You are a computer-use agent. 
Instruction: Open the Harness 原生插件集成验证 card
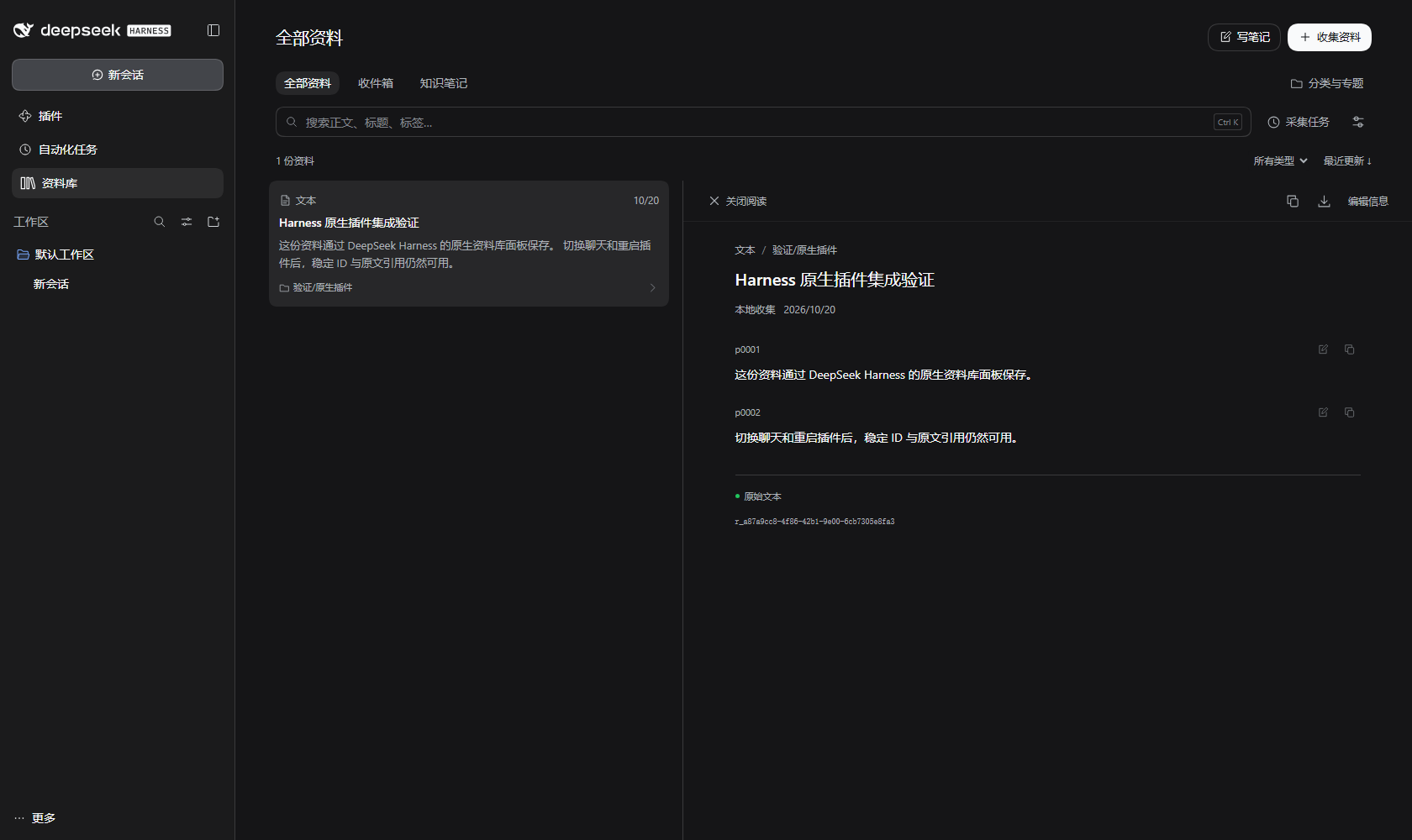pos(469,244)
